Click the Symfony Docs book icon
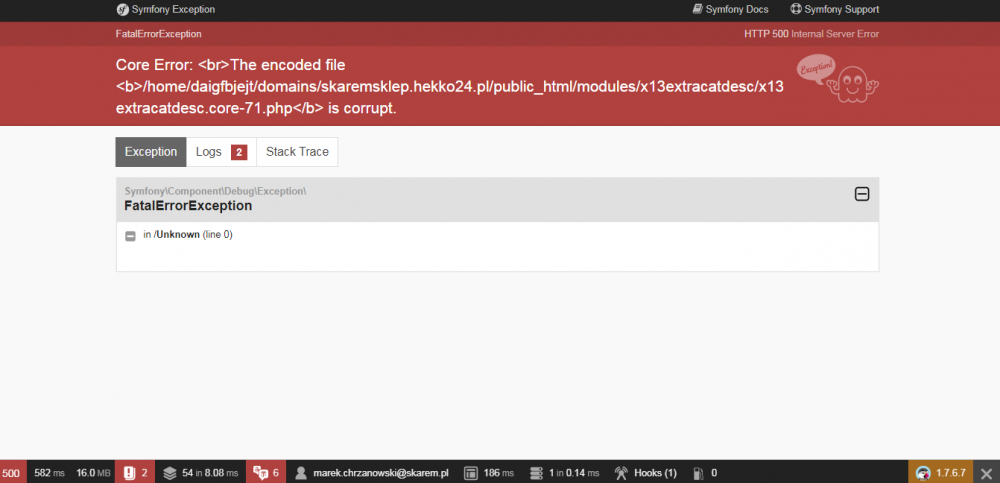This screenshot has height=483, width=1000. [698, 10]
